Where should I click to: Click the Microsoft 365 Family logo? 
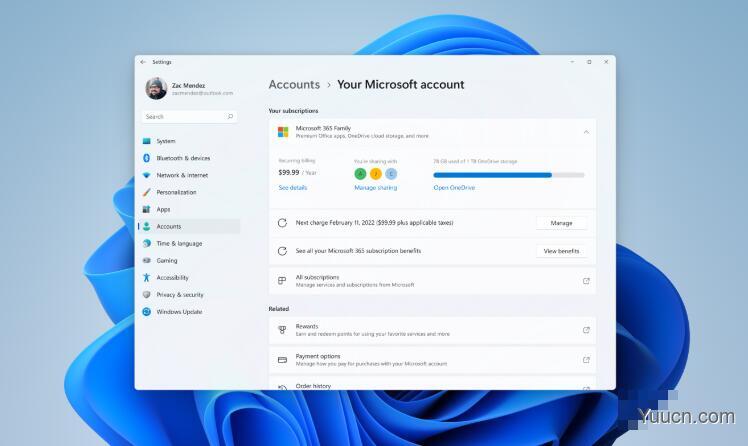[x=283, y=132]
